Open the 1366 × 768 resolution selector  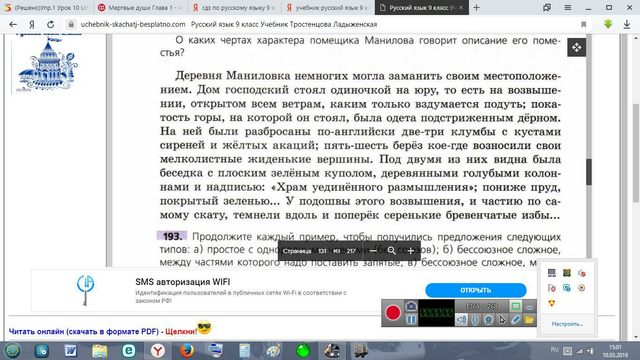(482, 306)
